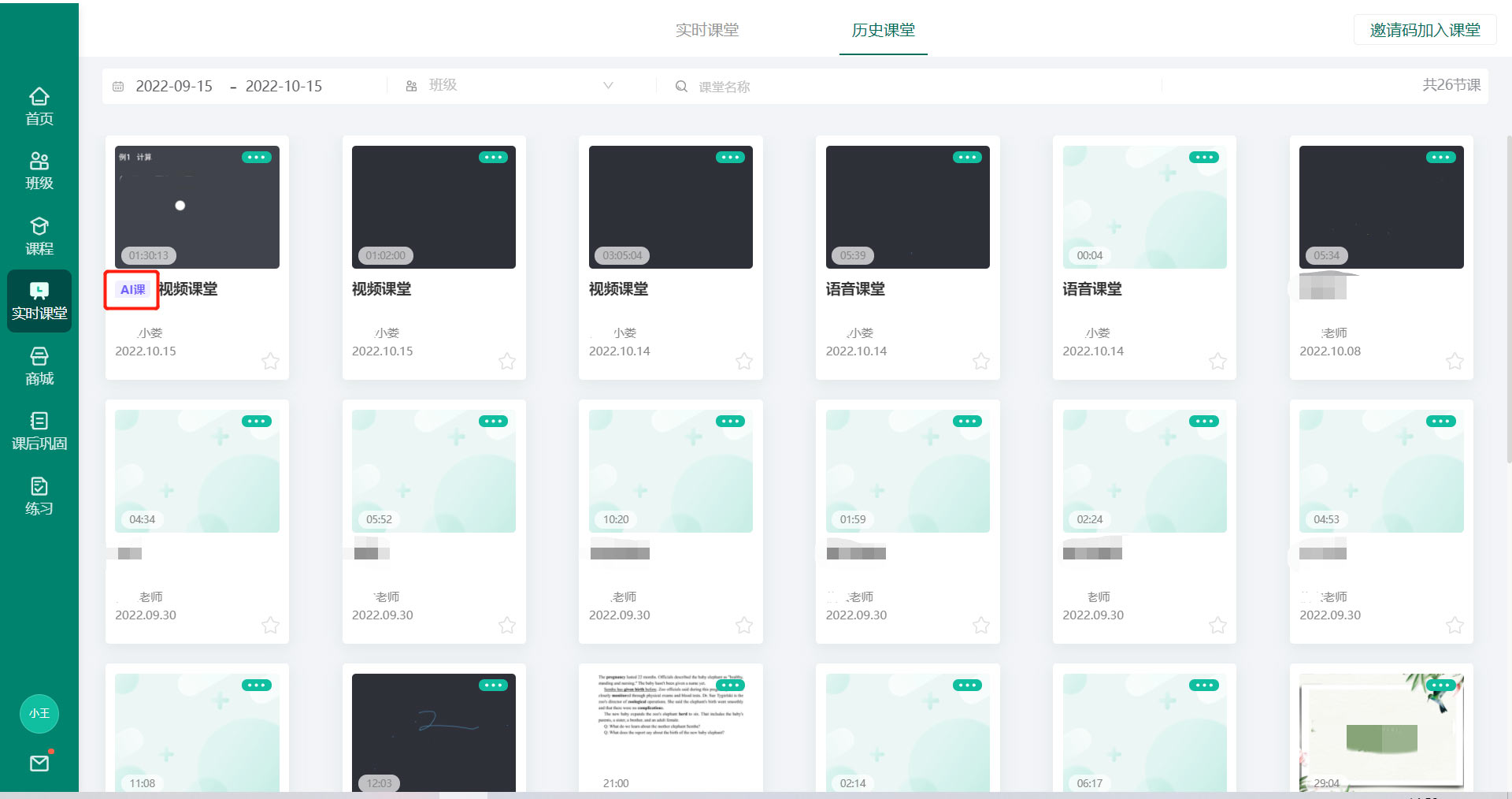Screen dimensions: 1512x799
Task: Click the 邀请码加入课堂 button
Action: [1424, 29]
